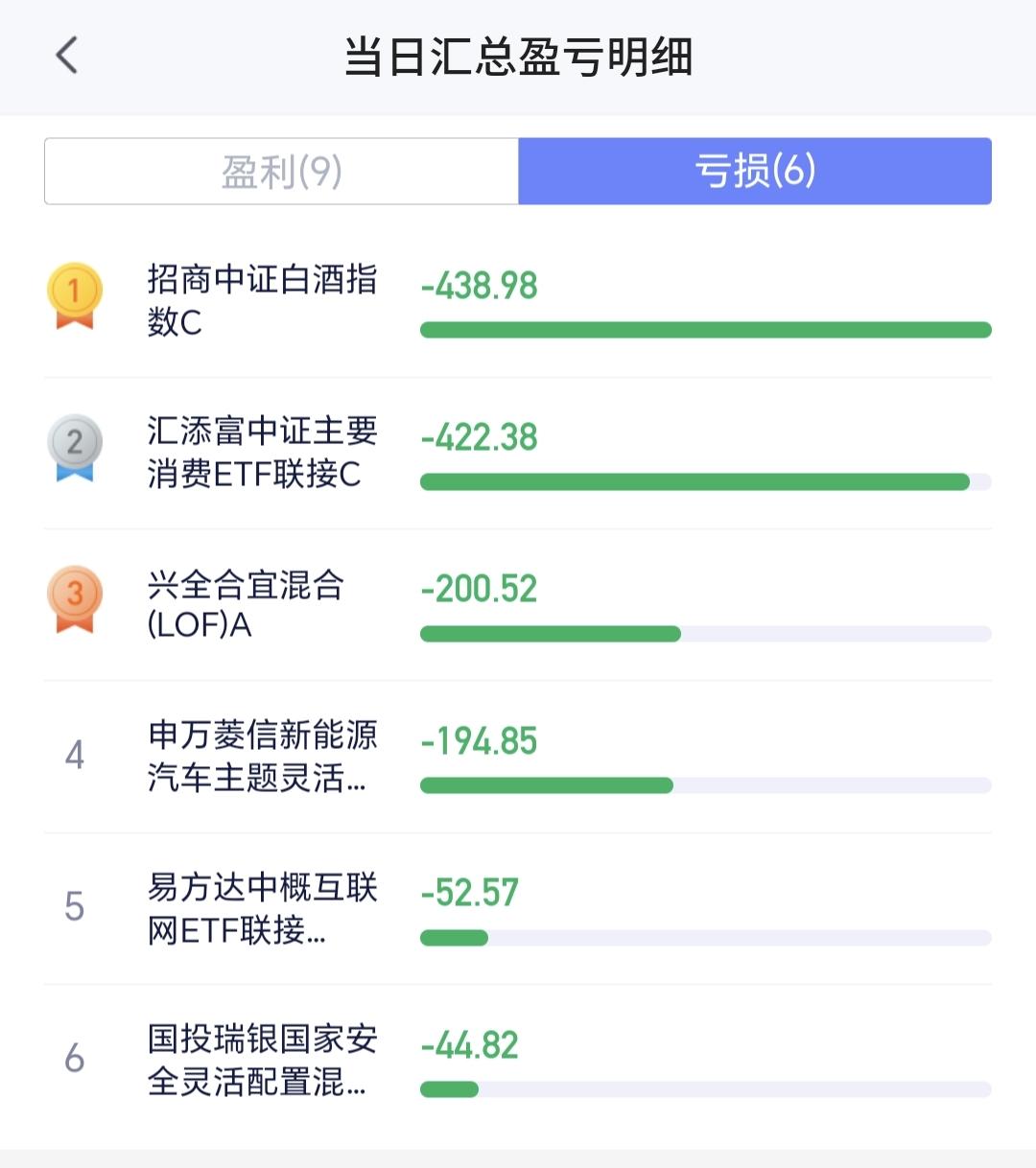Click the 当日汇总盈亏明细 page title
The image size is (1036, 1168).
coord(518,57)
